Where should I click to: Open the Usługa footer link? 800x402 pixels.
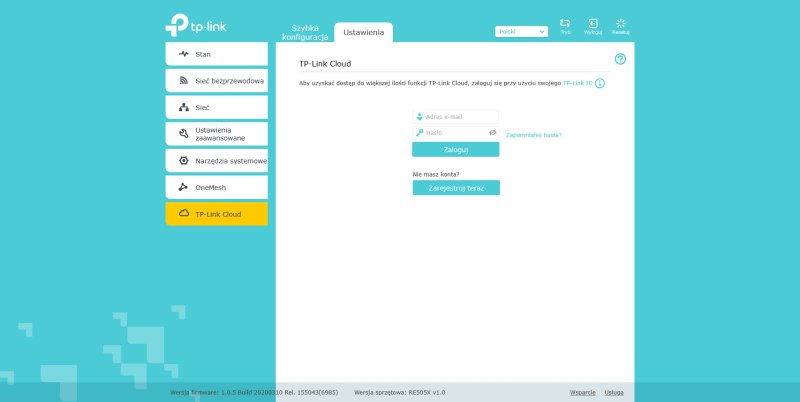614,393
